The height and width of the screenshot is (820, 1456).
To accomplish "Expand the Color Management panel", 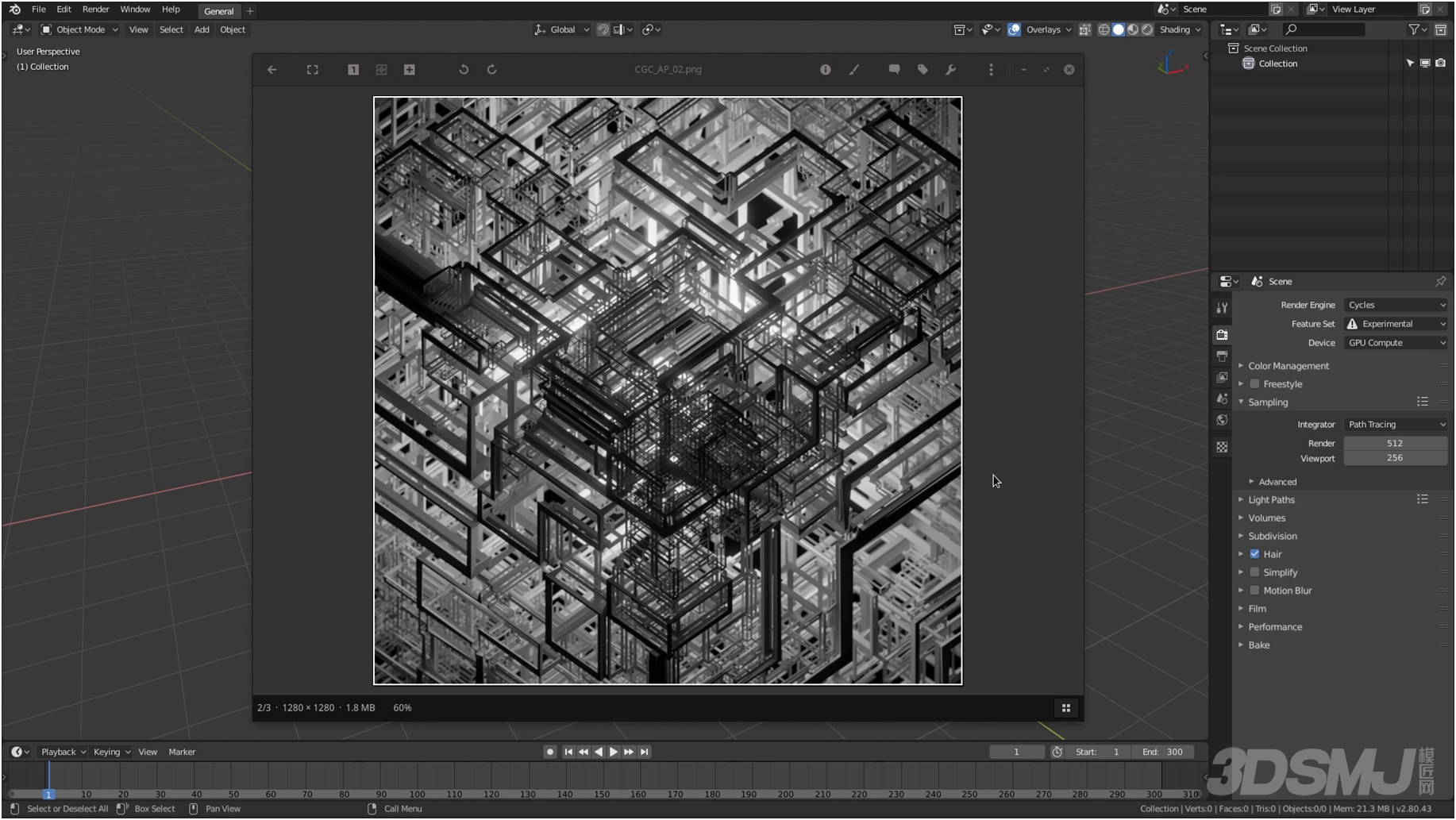I will [x=1288, y=367].
